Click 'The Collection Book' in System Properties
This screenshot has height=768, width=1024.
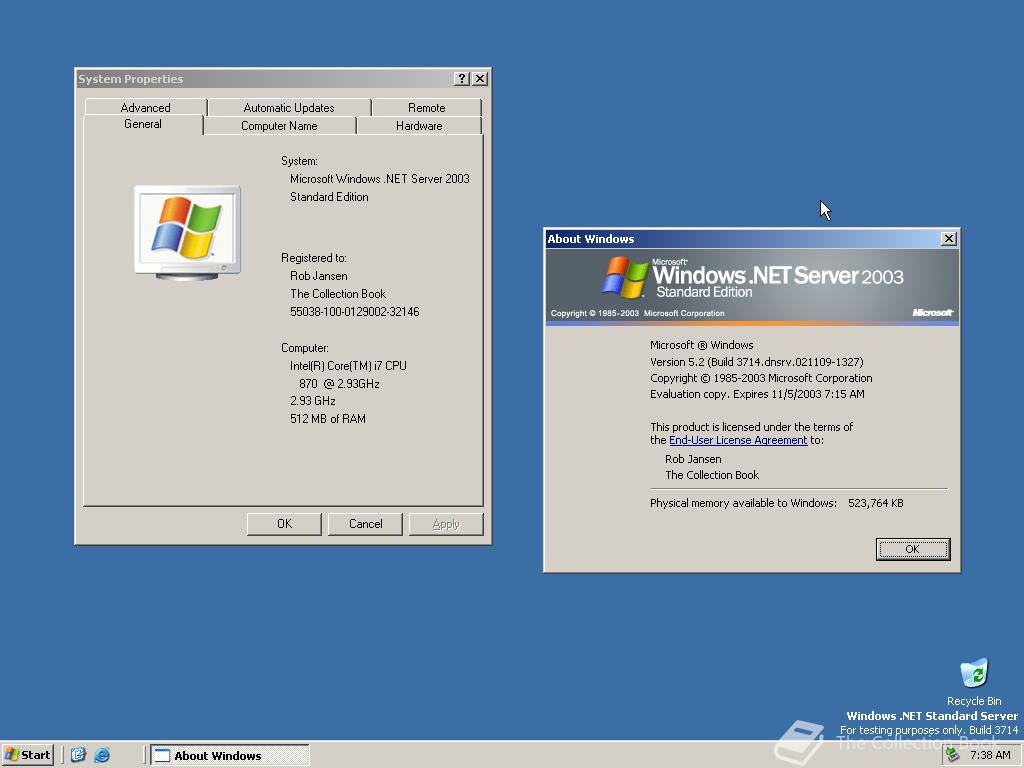(338, 294)
